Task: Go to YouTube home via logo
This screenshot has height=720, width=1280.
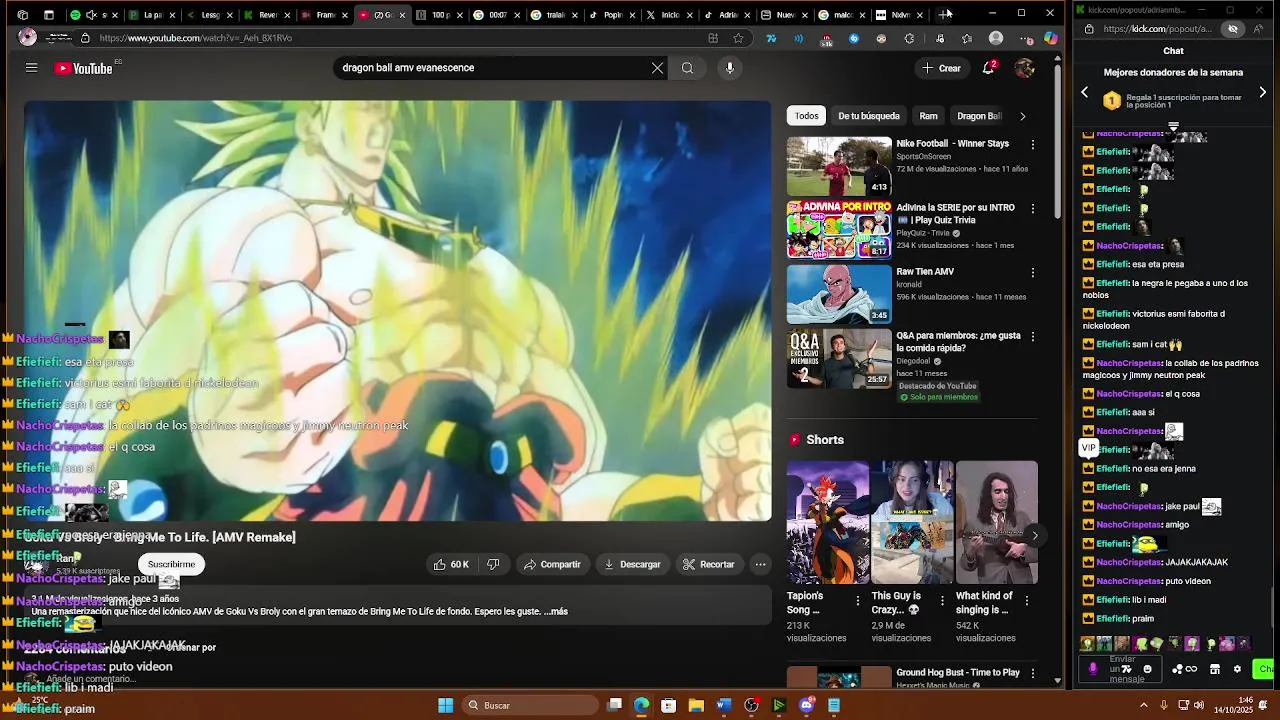Action: coord(84,68)
